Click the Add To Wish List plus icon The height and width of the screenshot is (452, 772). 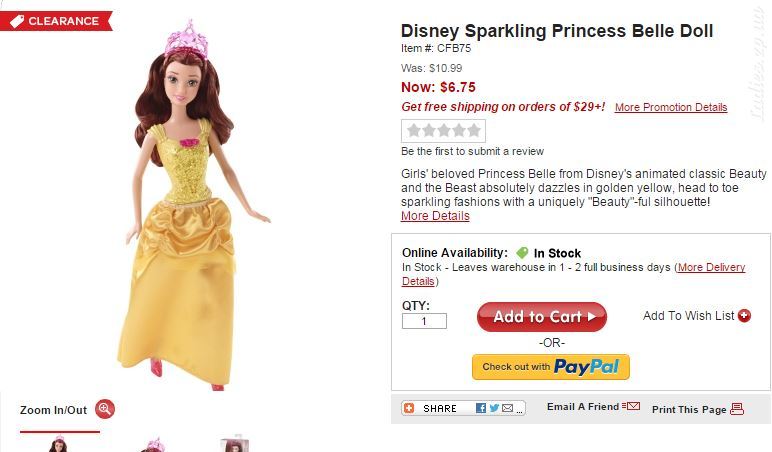click(744, 316)
